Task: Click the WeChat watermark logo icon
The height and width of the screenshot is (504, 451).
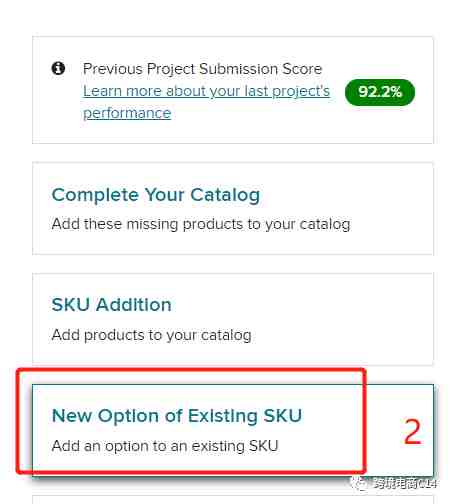Action: pyautogui.click(x=360, y=483)
